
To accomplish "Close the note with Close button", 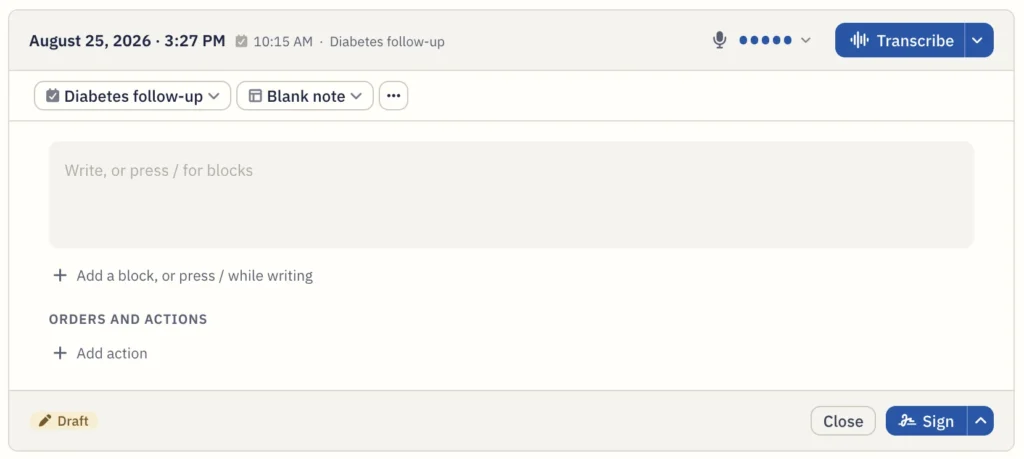I will [843, 421].
